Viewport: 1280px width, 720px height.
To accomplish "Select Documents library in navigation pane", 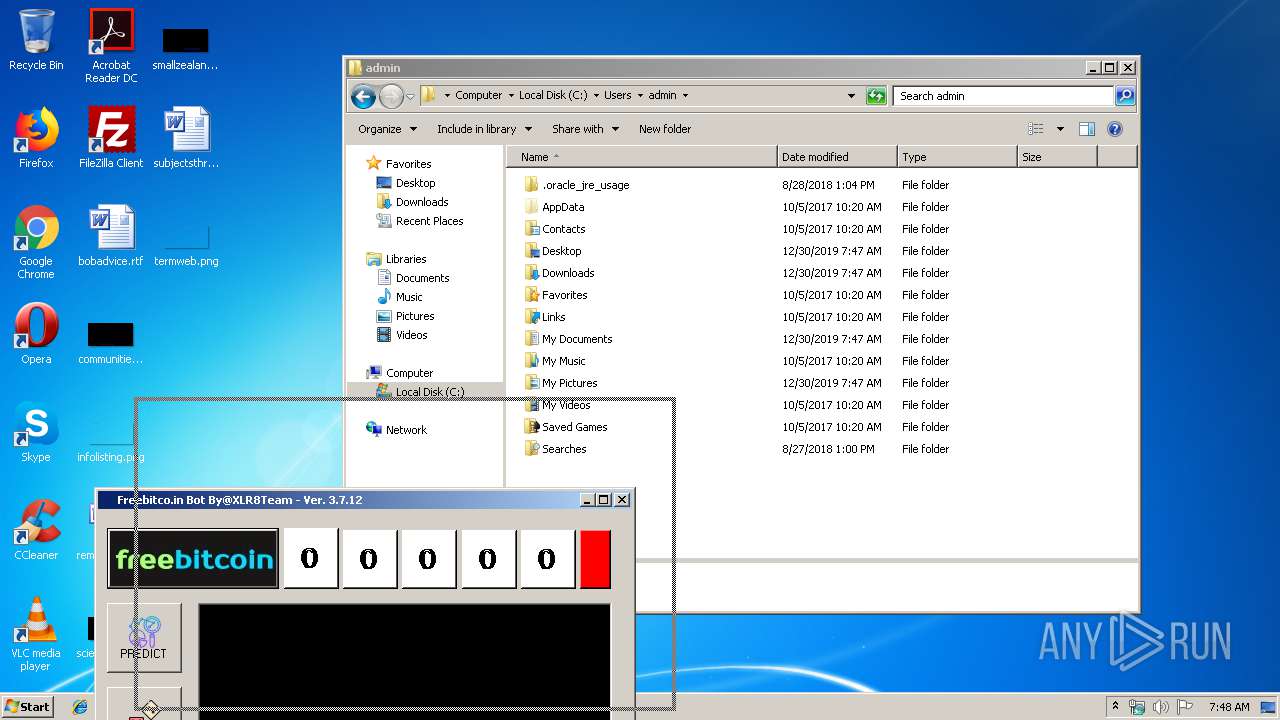I will coord(422,278).
